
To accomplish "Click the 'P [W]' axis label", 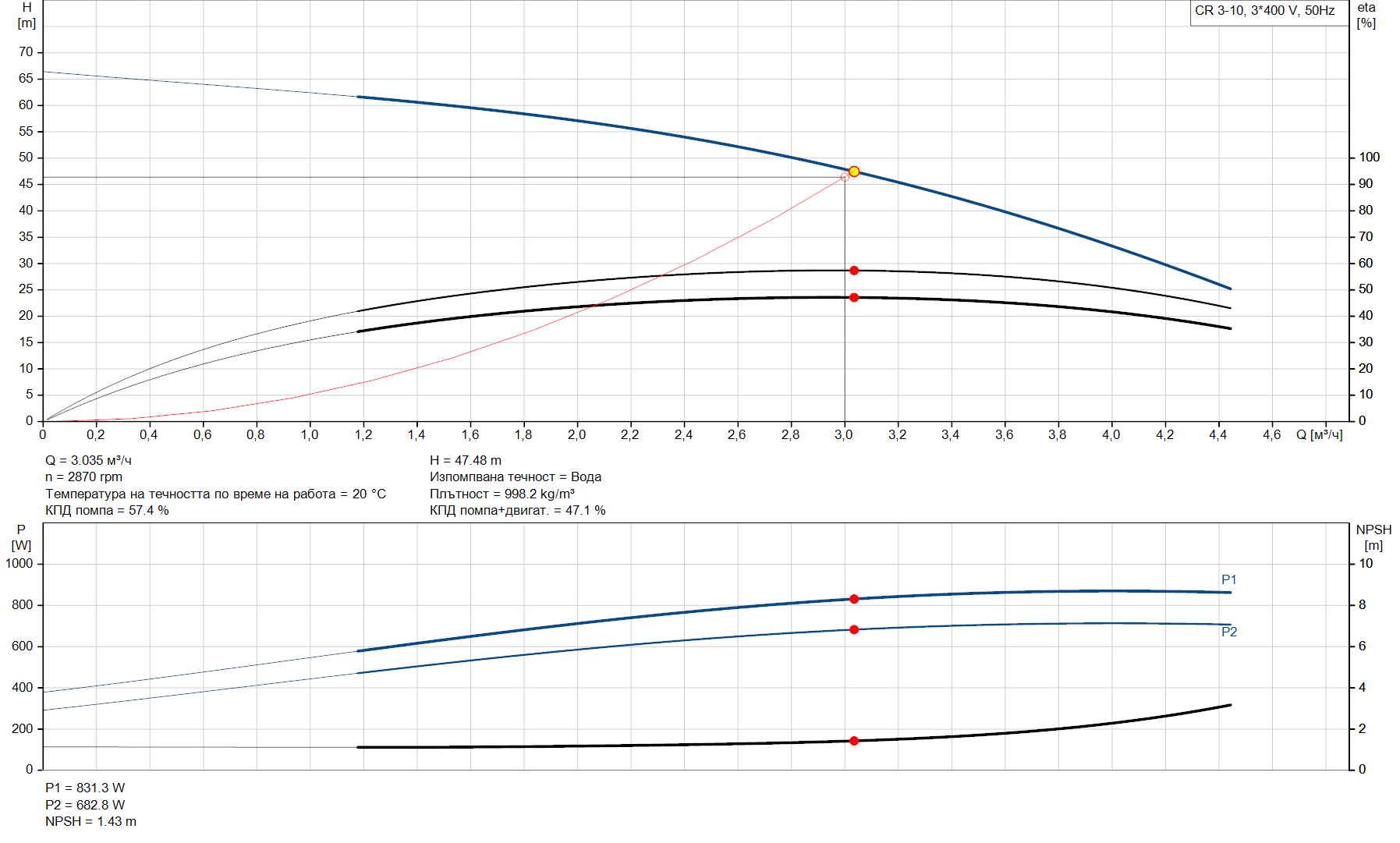I will (21, 537).
